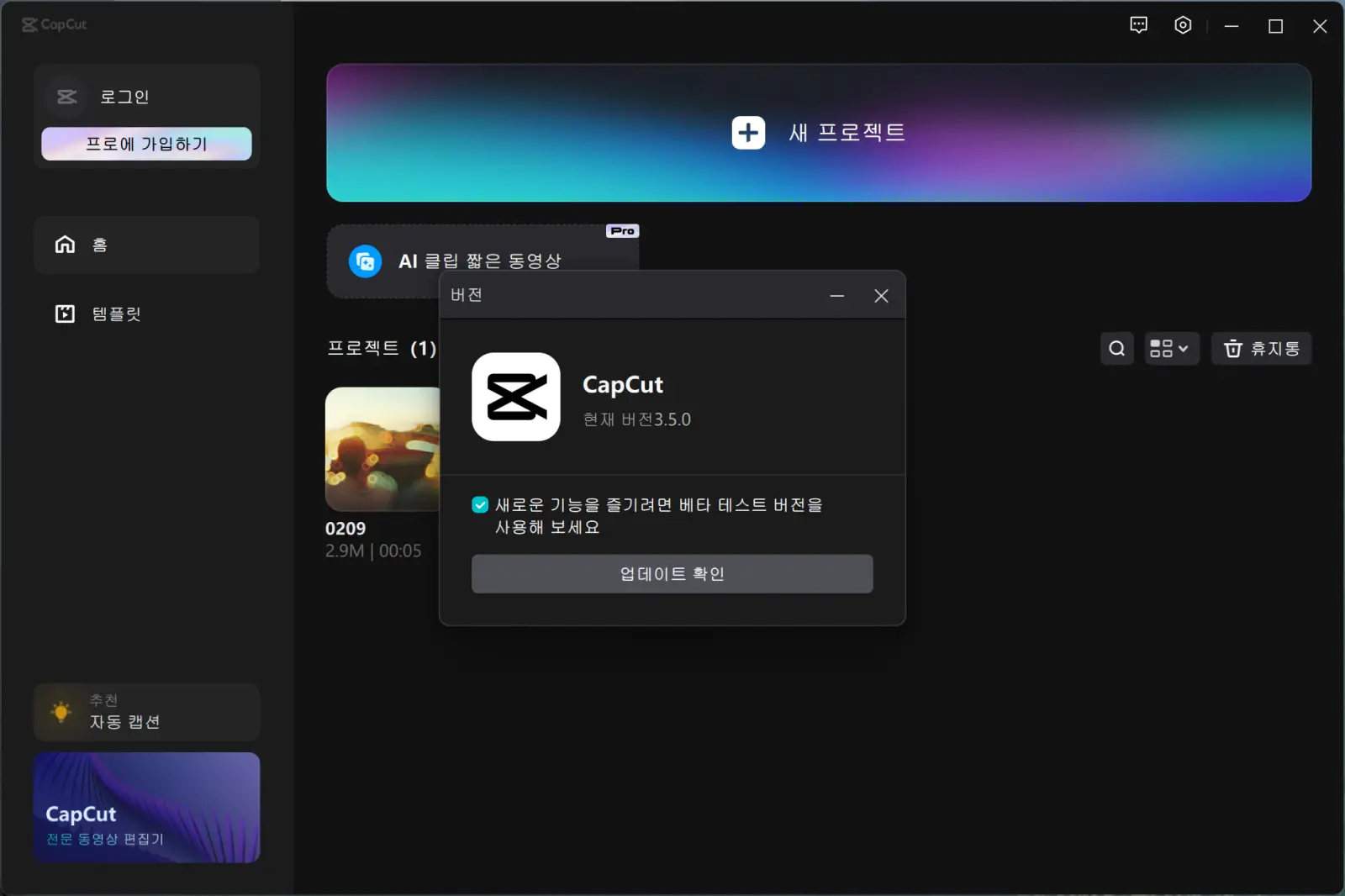Minimize the CapCut main window
This screenshot has height=896, width=1345.
(1232, 26)
